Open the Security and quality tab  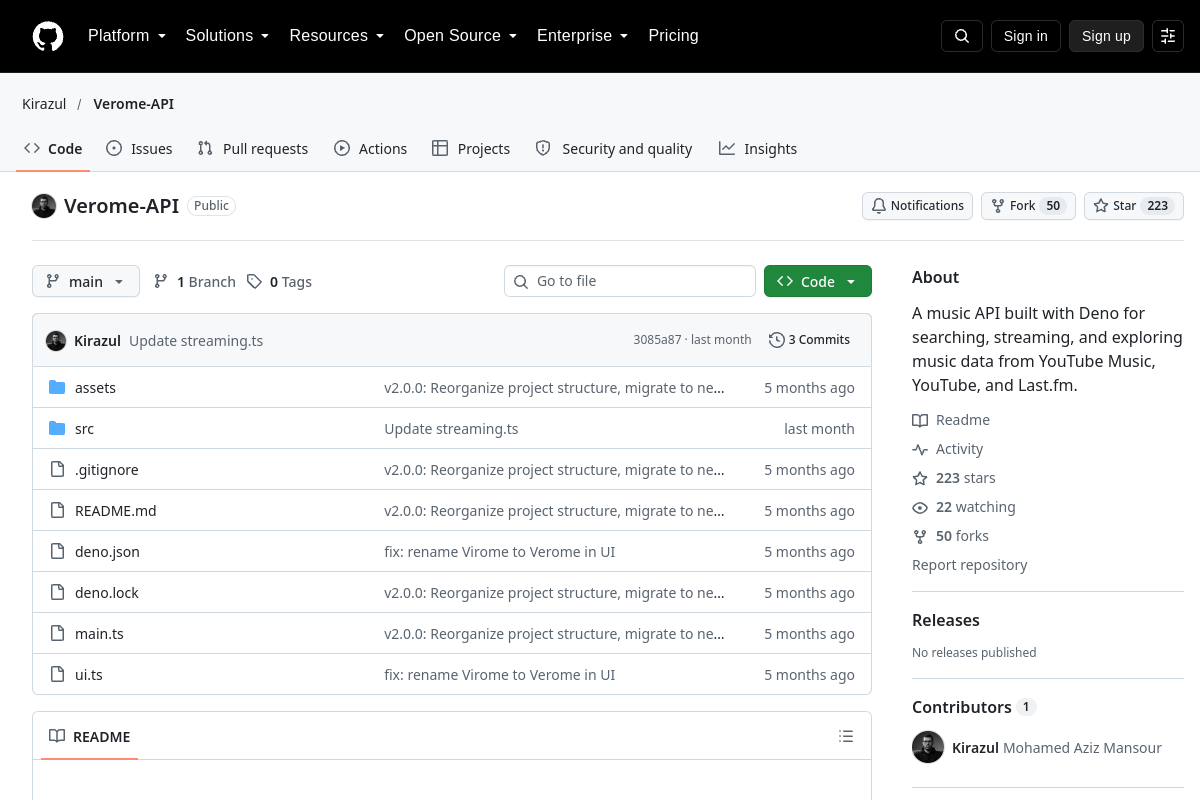(614, 149)
